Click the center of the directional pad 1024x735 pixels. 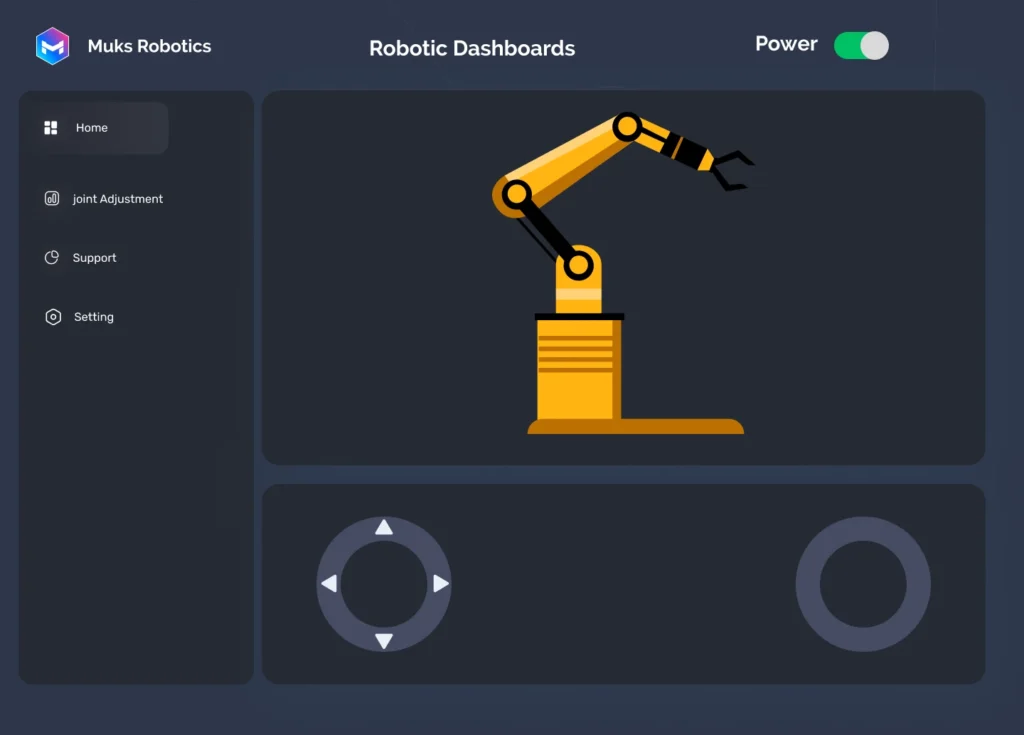pos(384,583)
